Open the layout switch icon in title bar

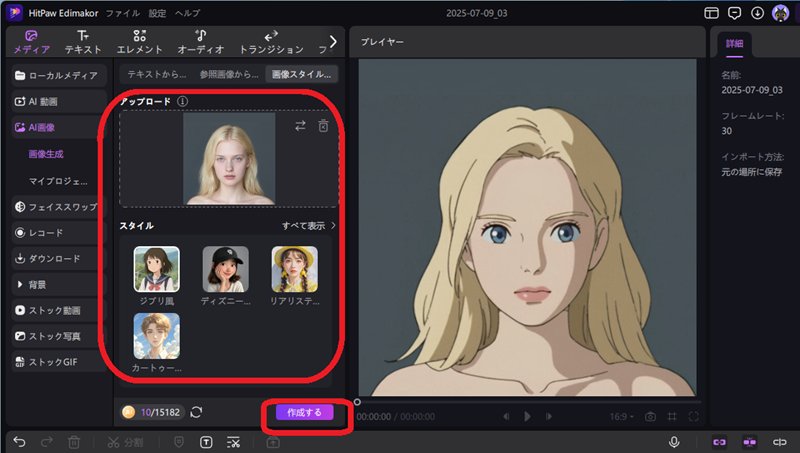point(711,13)
